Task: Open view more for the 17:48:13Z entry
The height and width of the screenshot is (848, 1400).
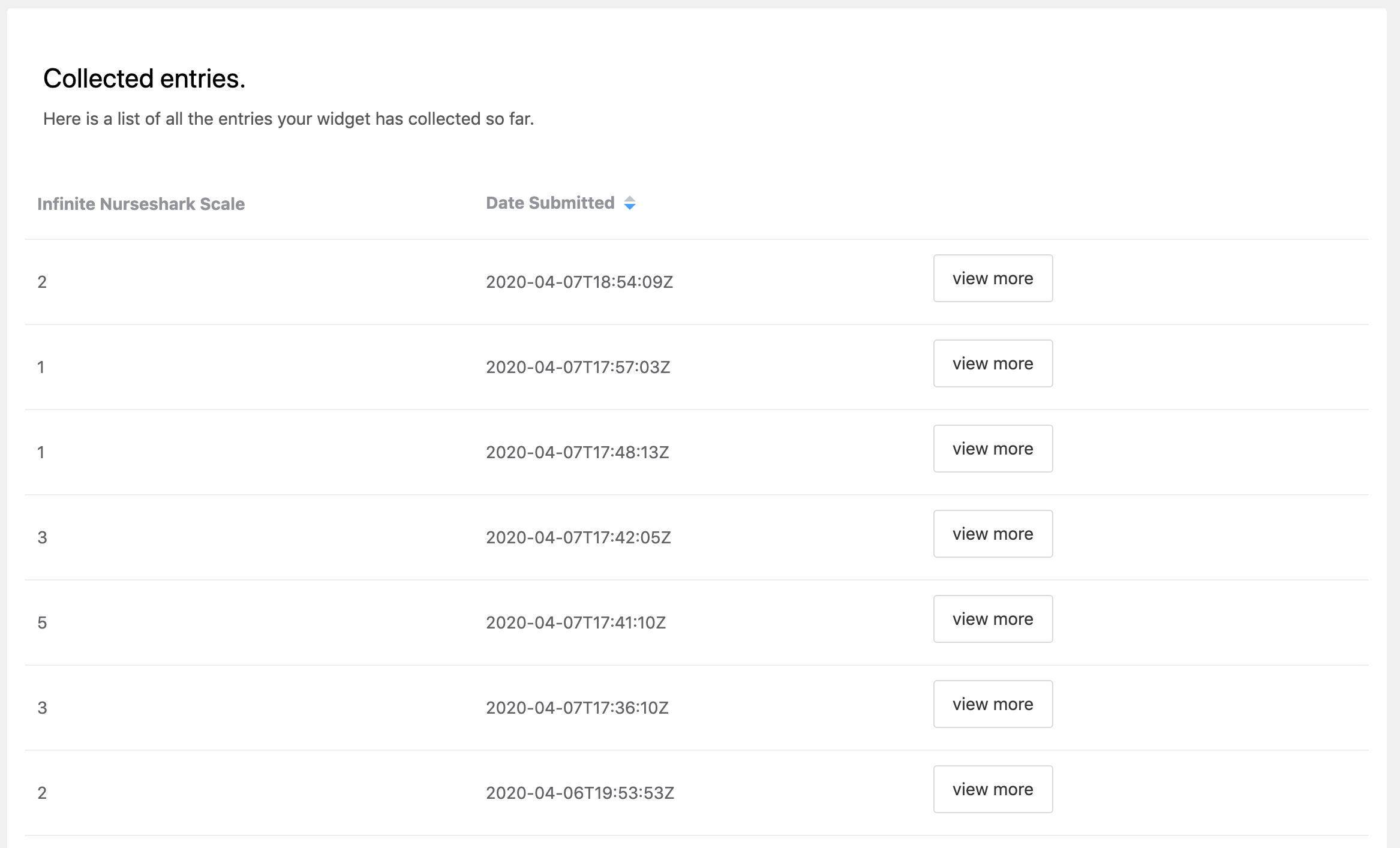Action: click(x=993, y=449)
